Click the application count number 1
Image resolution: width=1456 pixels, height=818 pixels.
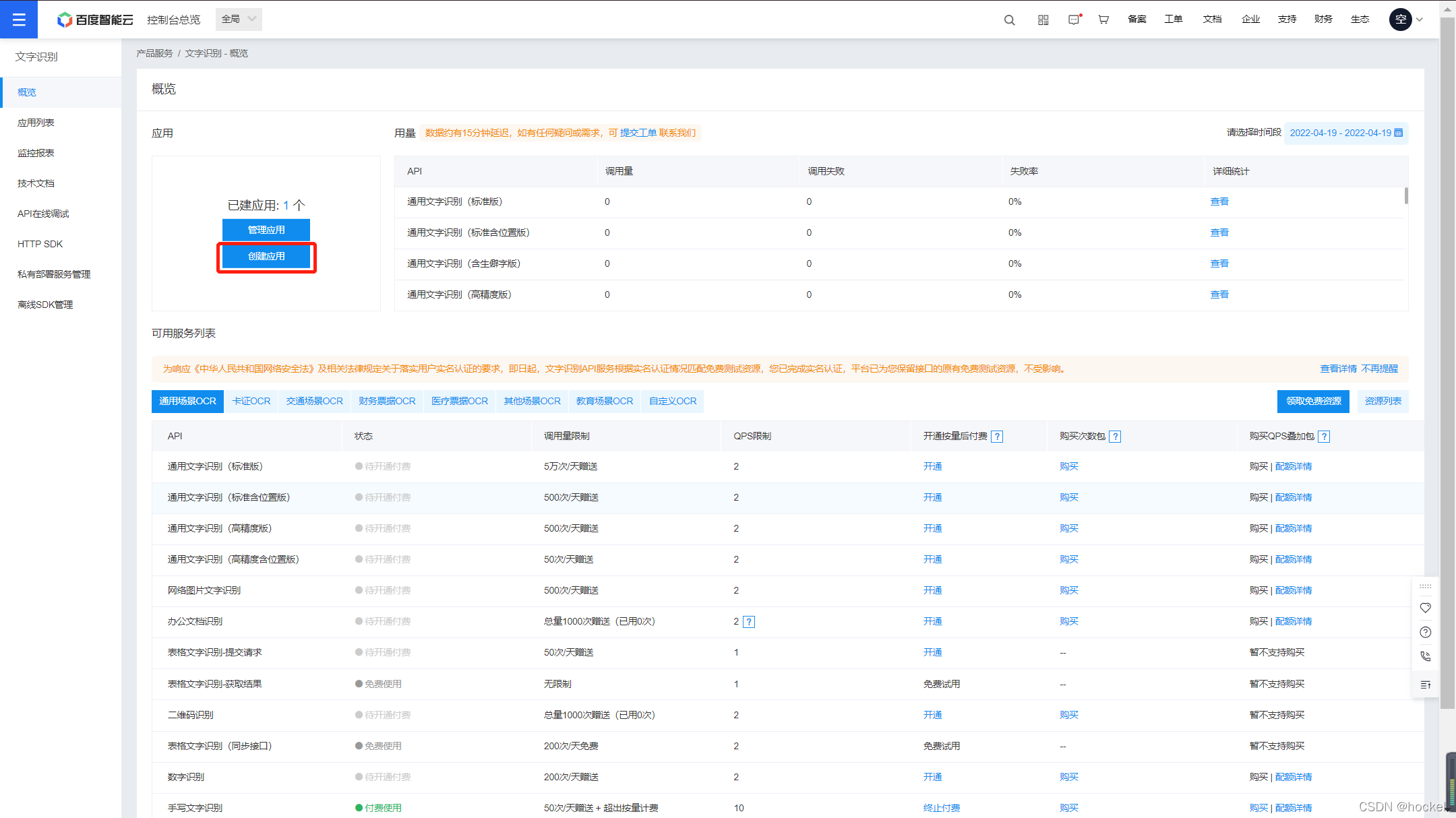pos(286,206)
